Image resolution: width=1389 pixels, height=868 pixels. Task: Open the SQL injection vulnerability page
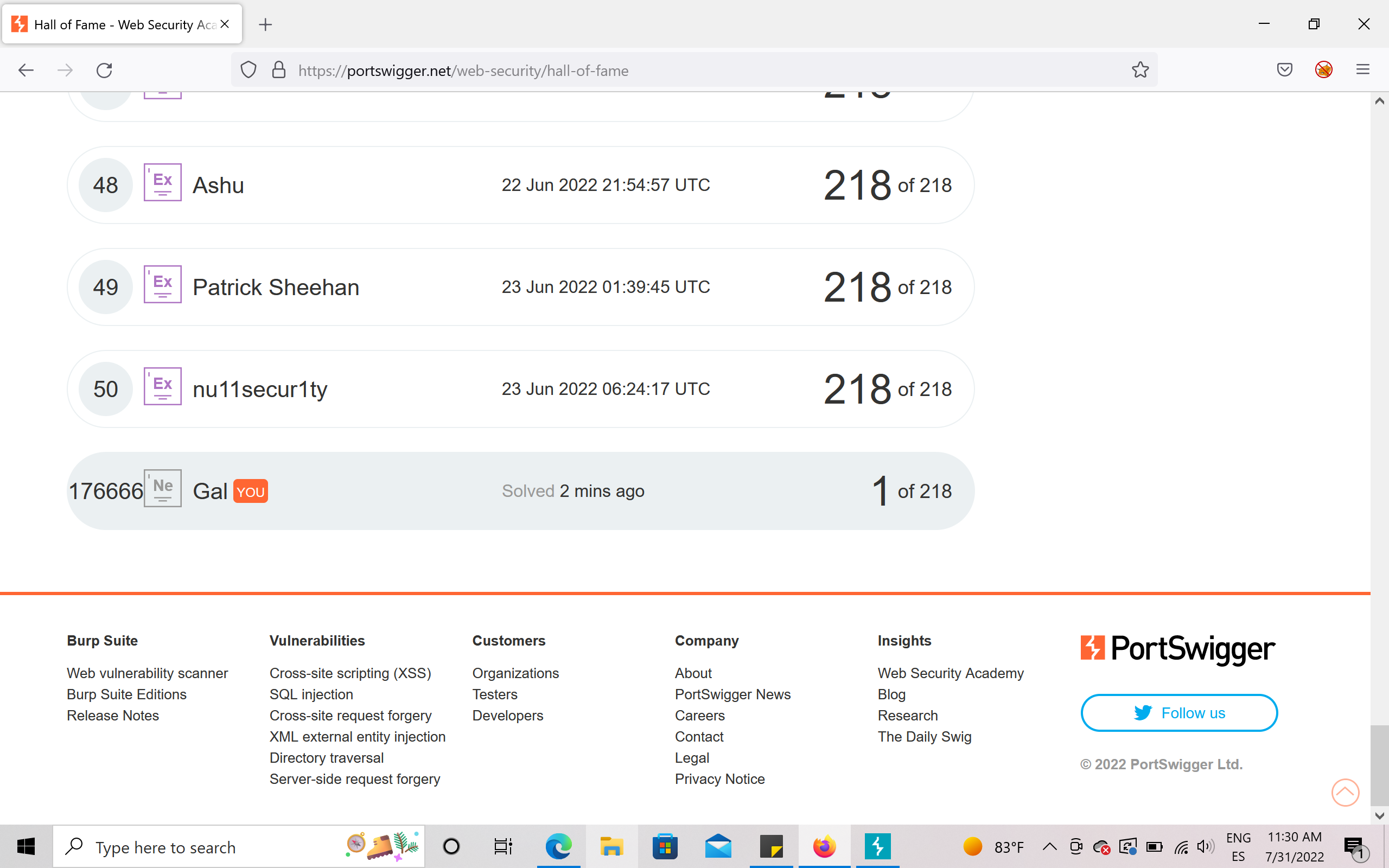(x=310, y=694)
